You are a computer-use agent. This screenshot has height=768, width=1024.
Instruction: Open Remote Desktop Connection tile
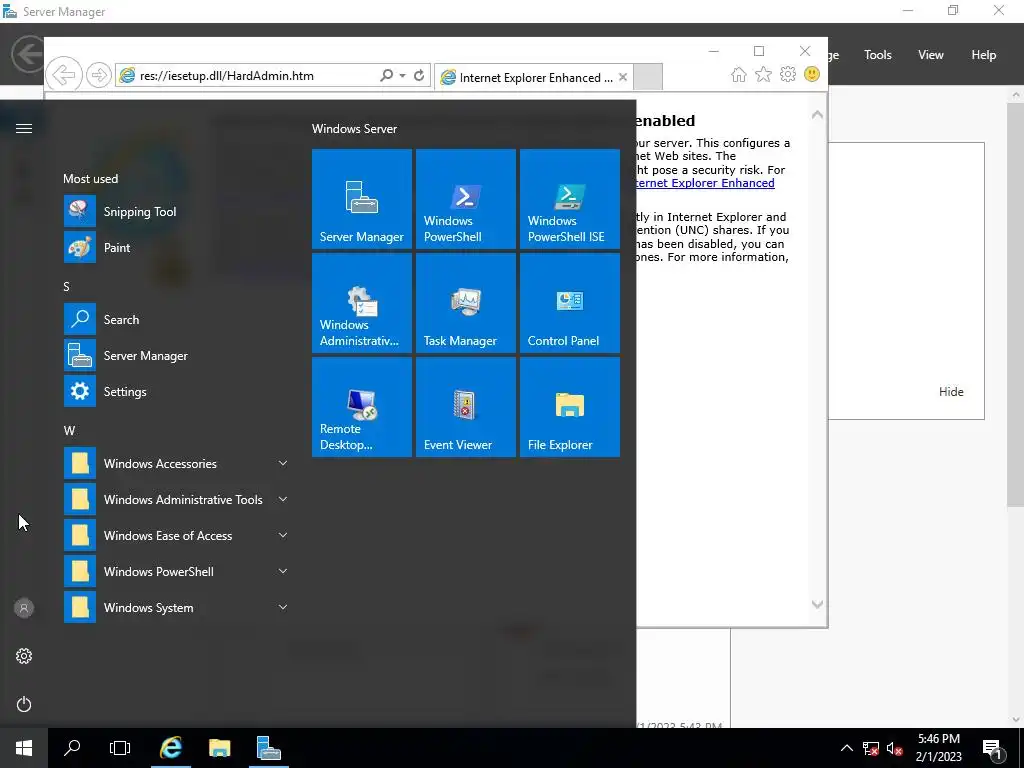(362, 407)
